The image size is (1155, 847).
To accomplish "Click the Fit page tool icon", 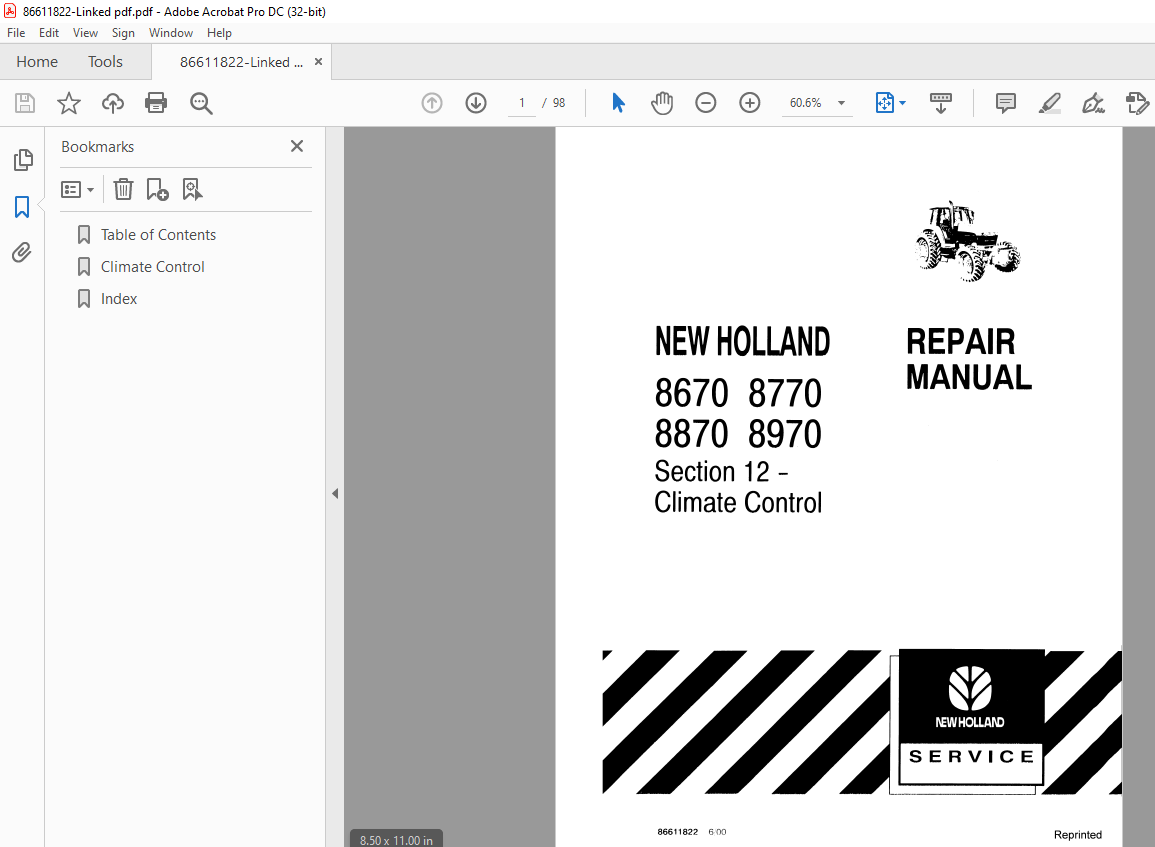I will click(885, 103).
